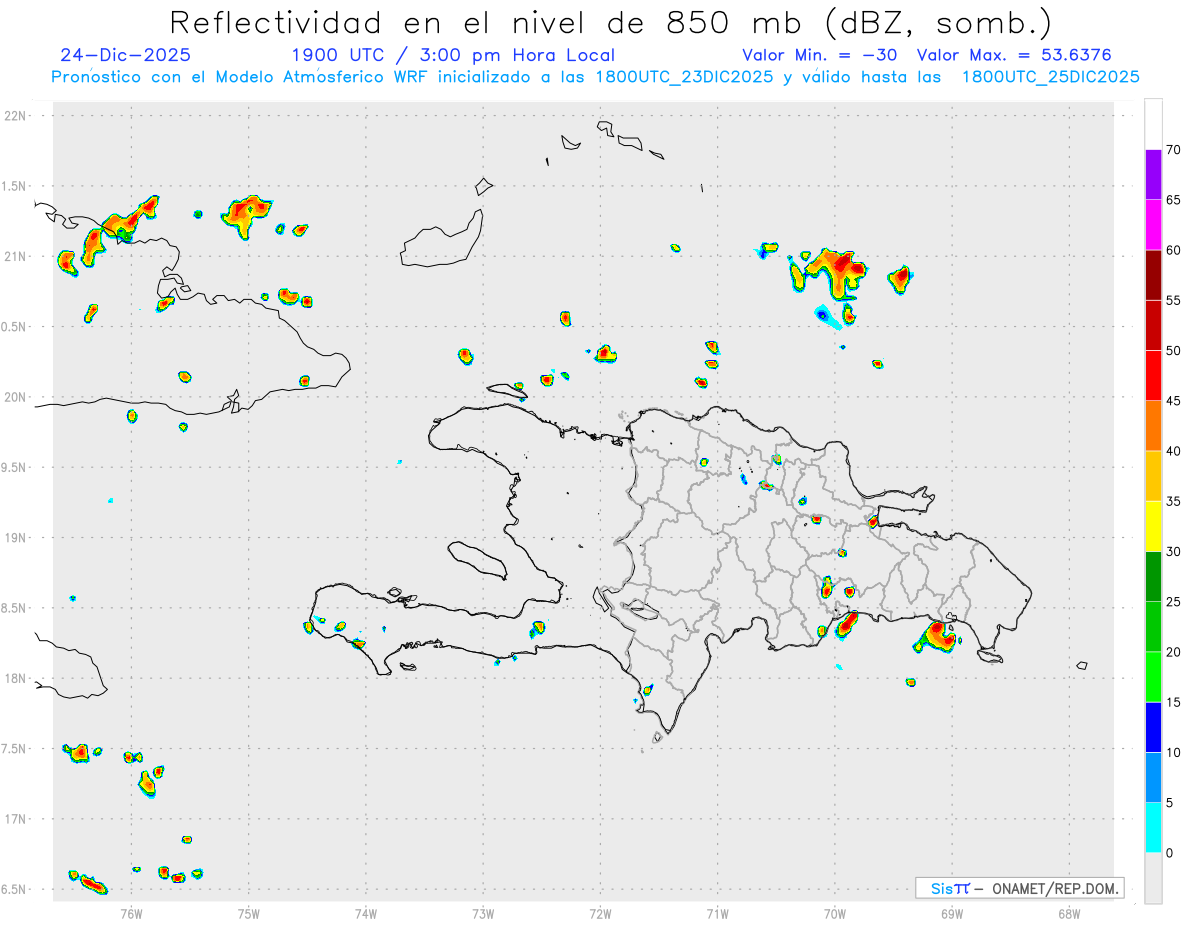
Task: Click the '35' label on the color bar
Action: [x=1173, y=501]
